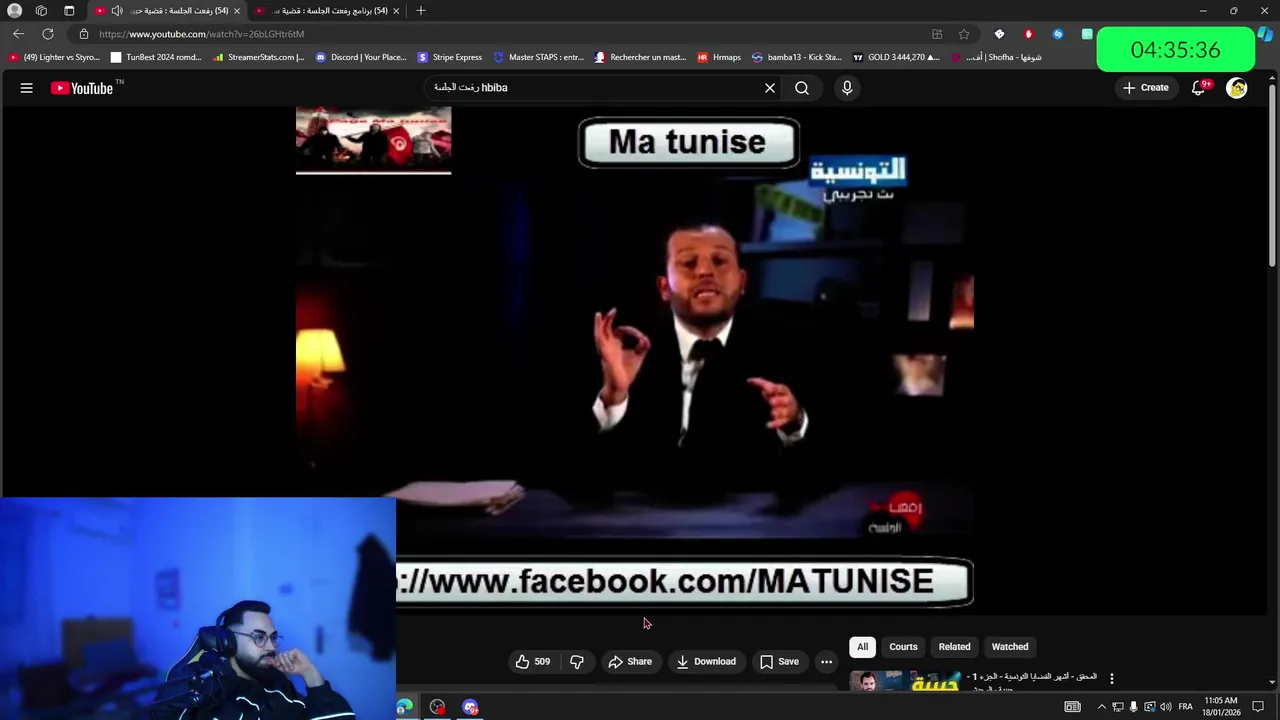Share the video

(630, 662)
